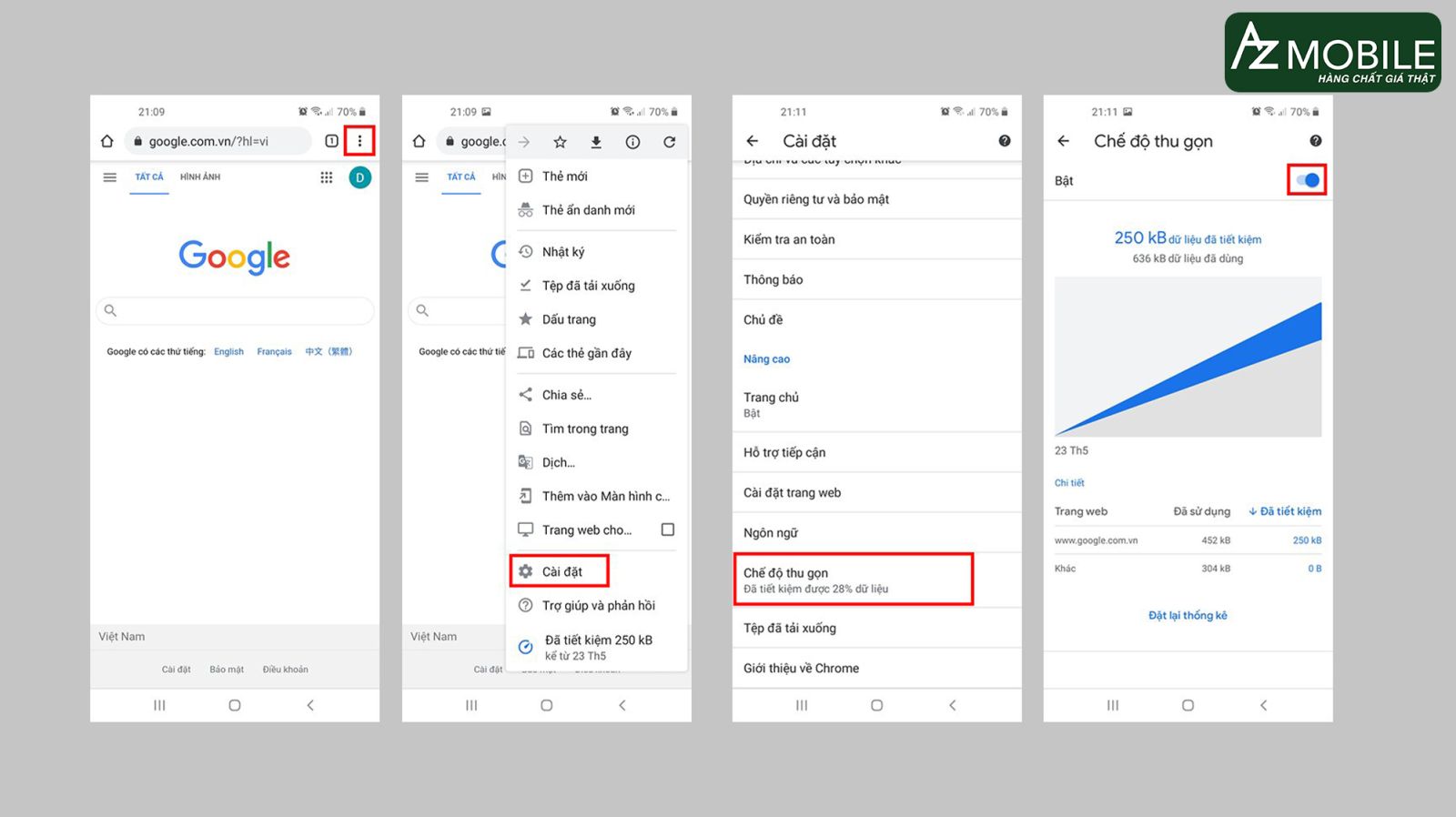Switch to TẤT CẢ tab in first phone
The width and height of the screenshot is (1456, 817).
point(149,177)
